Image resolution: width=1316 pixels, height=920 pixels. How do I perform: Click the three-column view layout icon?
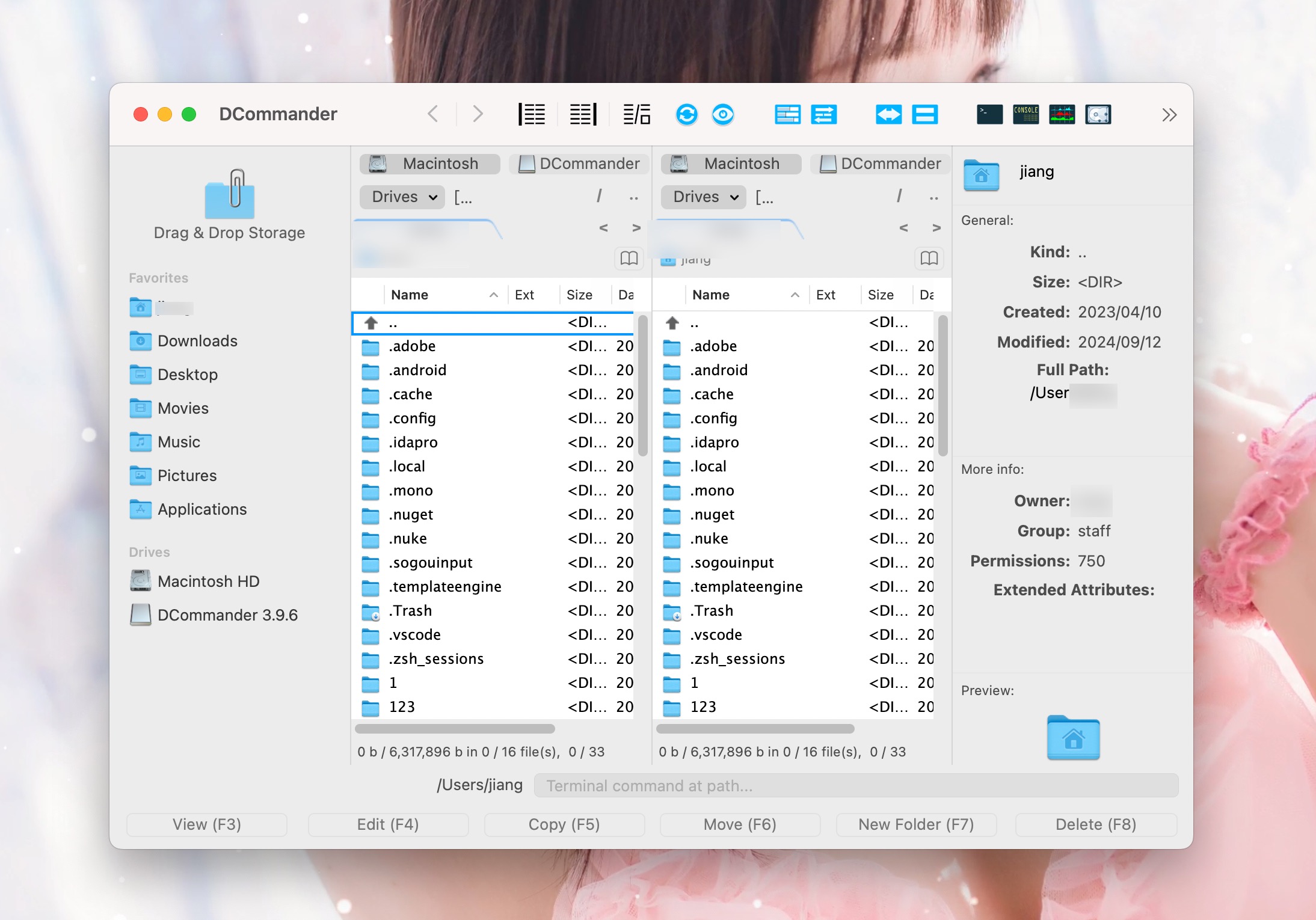pos(638,113)
